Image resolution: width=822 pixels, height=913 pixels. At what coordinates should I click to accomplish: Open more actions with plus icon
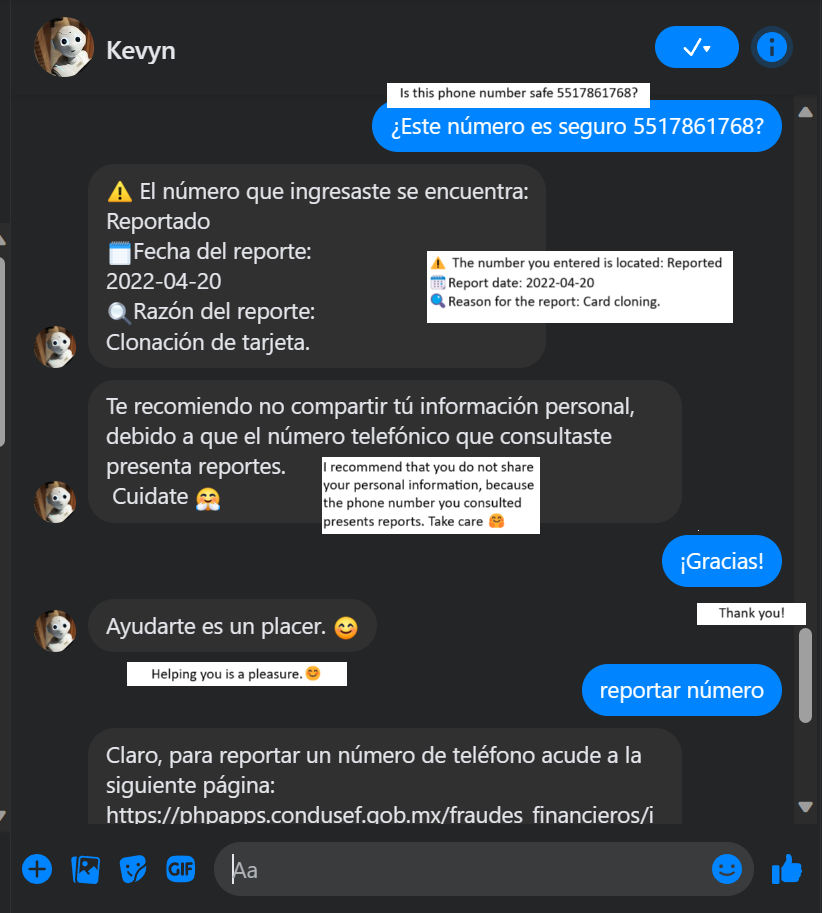pos(37,869)
